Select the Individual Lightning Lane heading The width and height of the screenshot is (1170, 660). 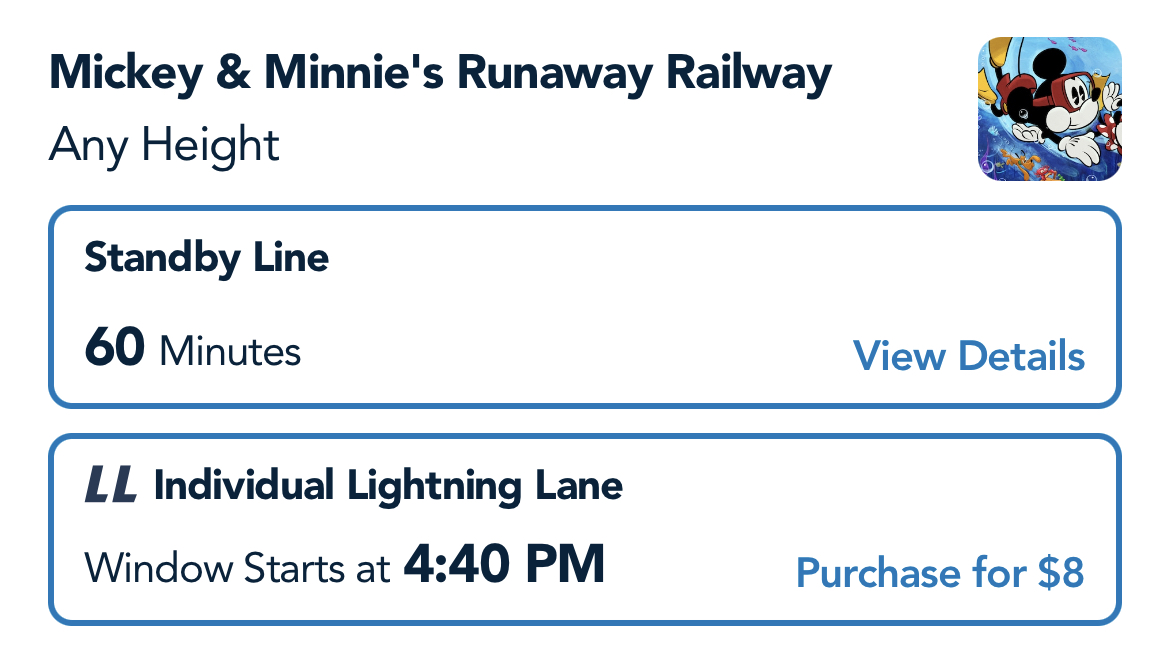[388, 487]
